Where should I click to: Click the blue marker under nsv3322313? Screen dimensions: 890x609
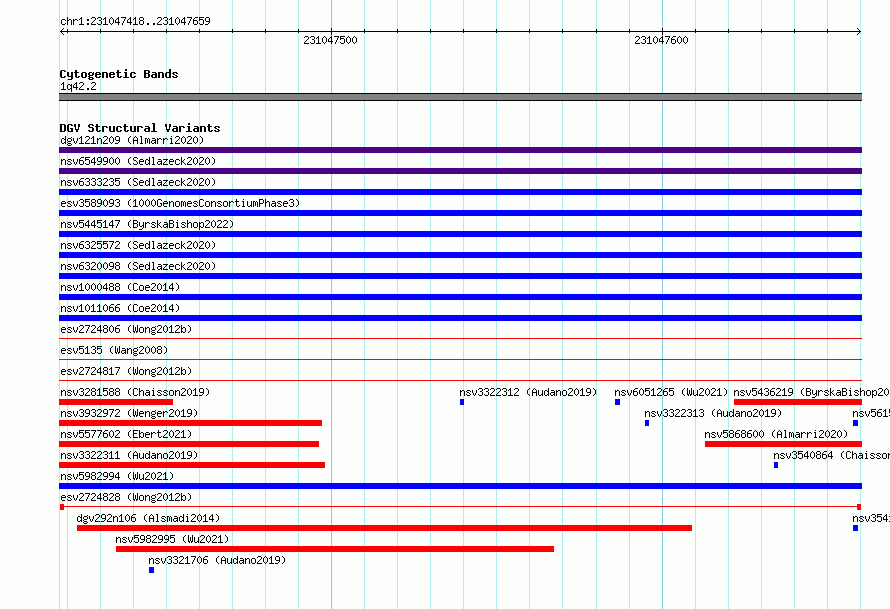point(647,423)
